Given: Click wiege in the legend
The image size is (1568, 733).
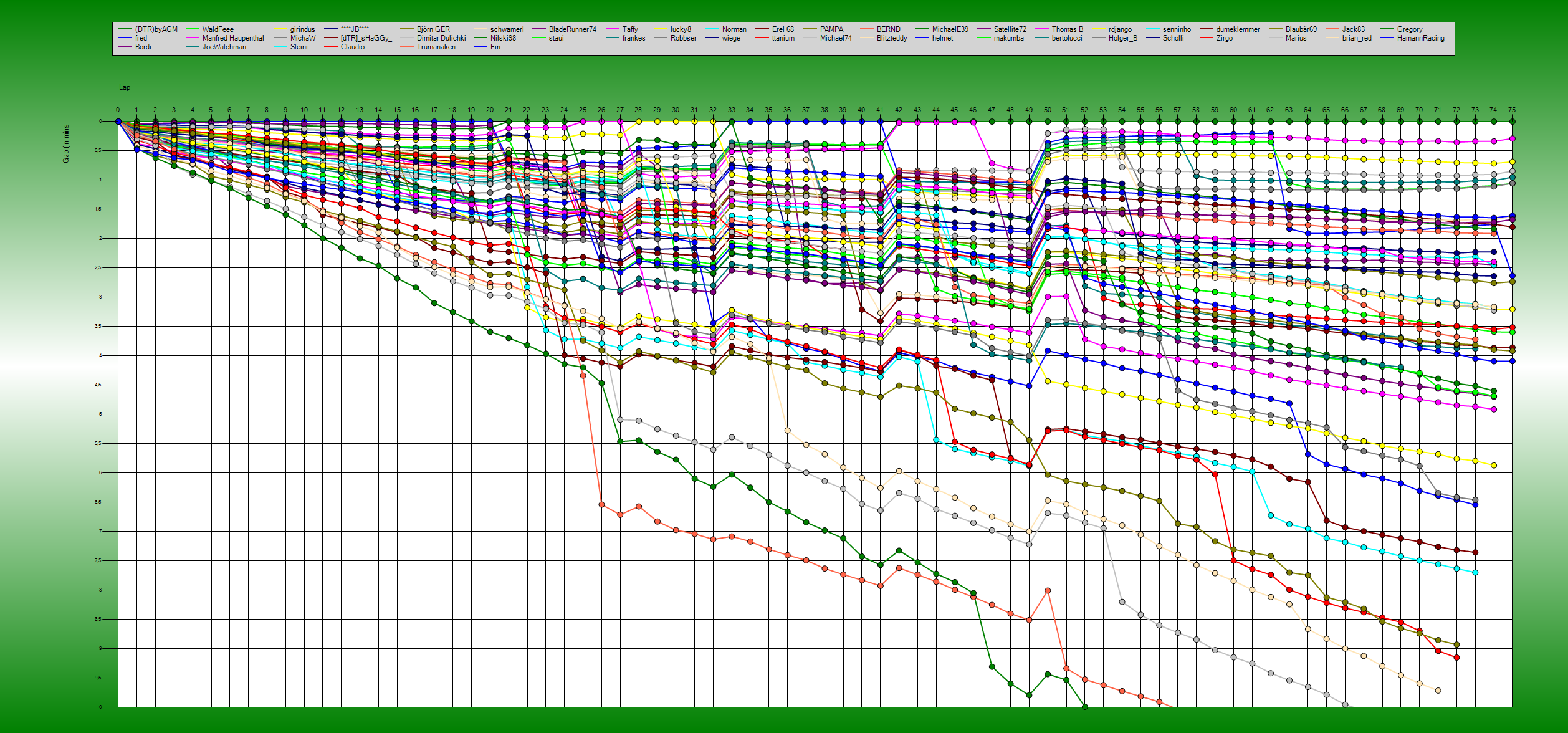Looking at the screenshot, I should (731, 38).
